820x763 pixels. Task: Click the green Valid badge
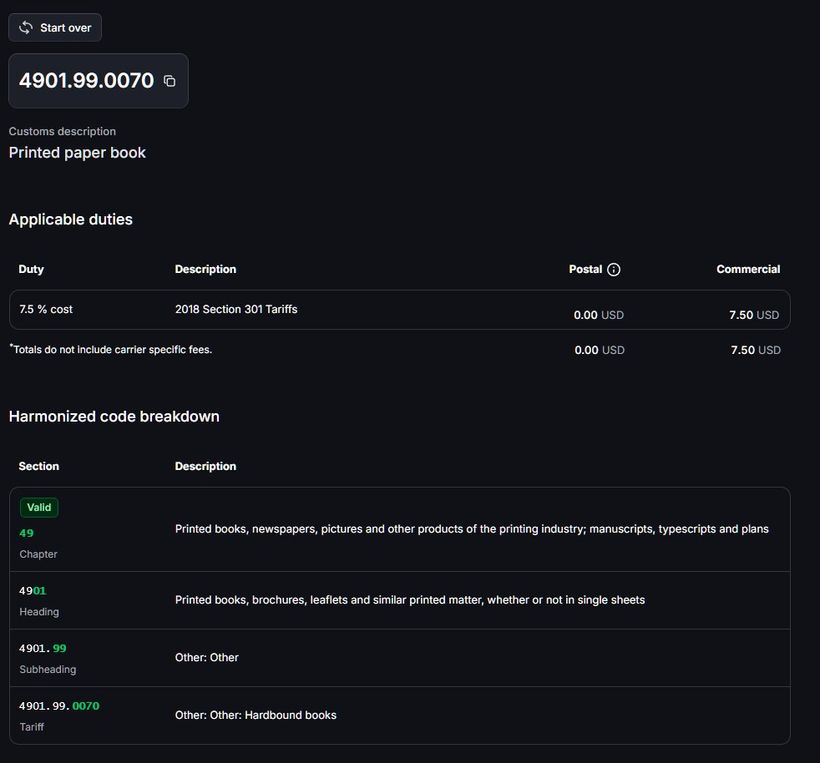point(39,507)
